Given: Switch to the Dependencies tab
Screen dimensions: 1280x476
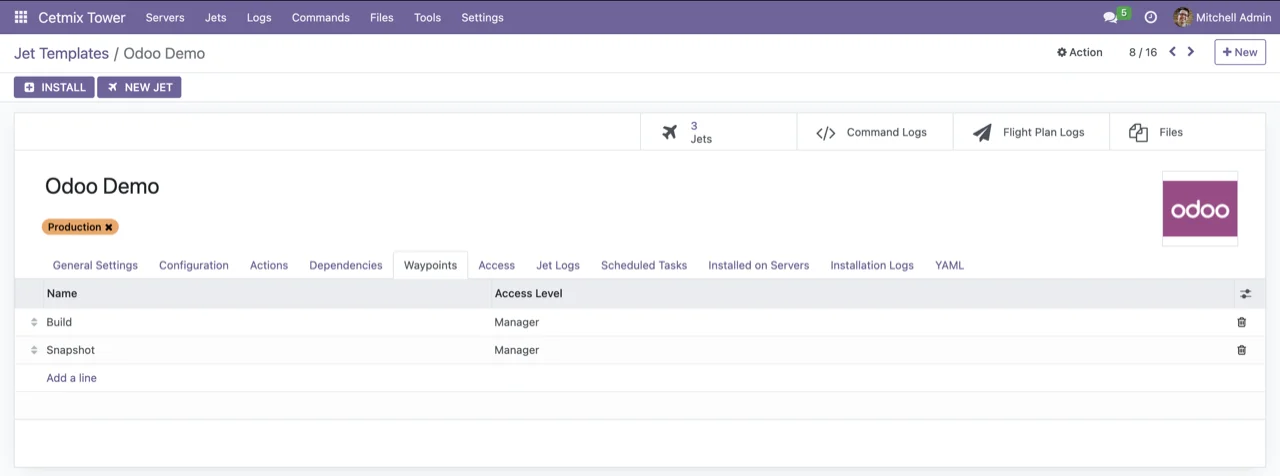Looking at the screenshot, I should pos(345,265).
